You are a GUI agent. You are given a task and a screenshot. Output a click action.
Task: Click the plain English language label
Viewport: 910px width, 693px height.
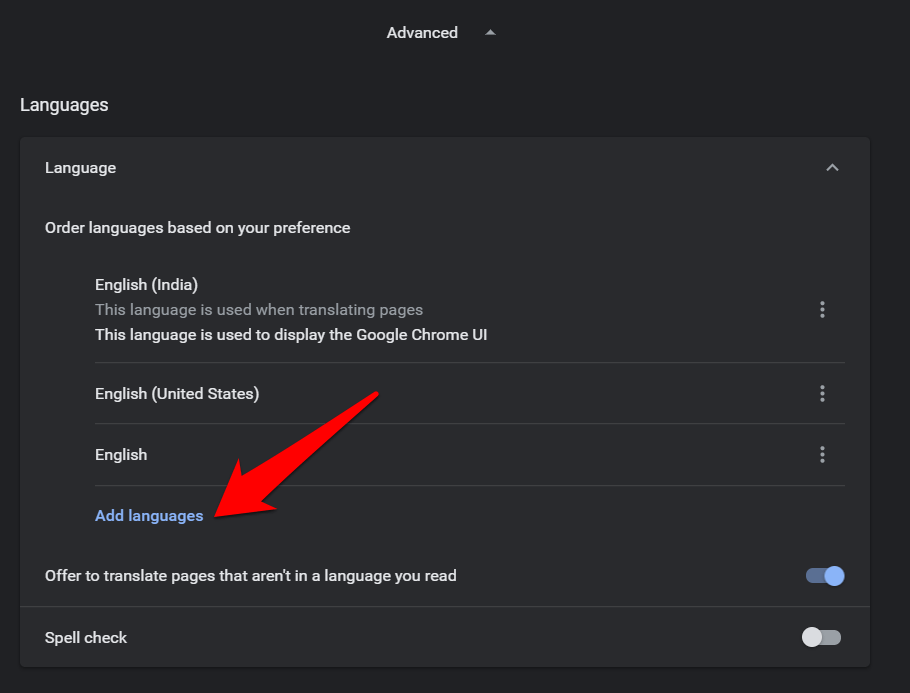click(x=121, y=455)
